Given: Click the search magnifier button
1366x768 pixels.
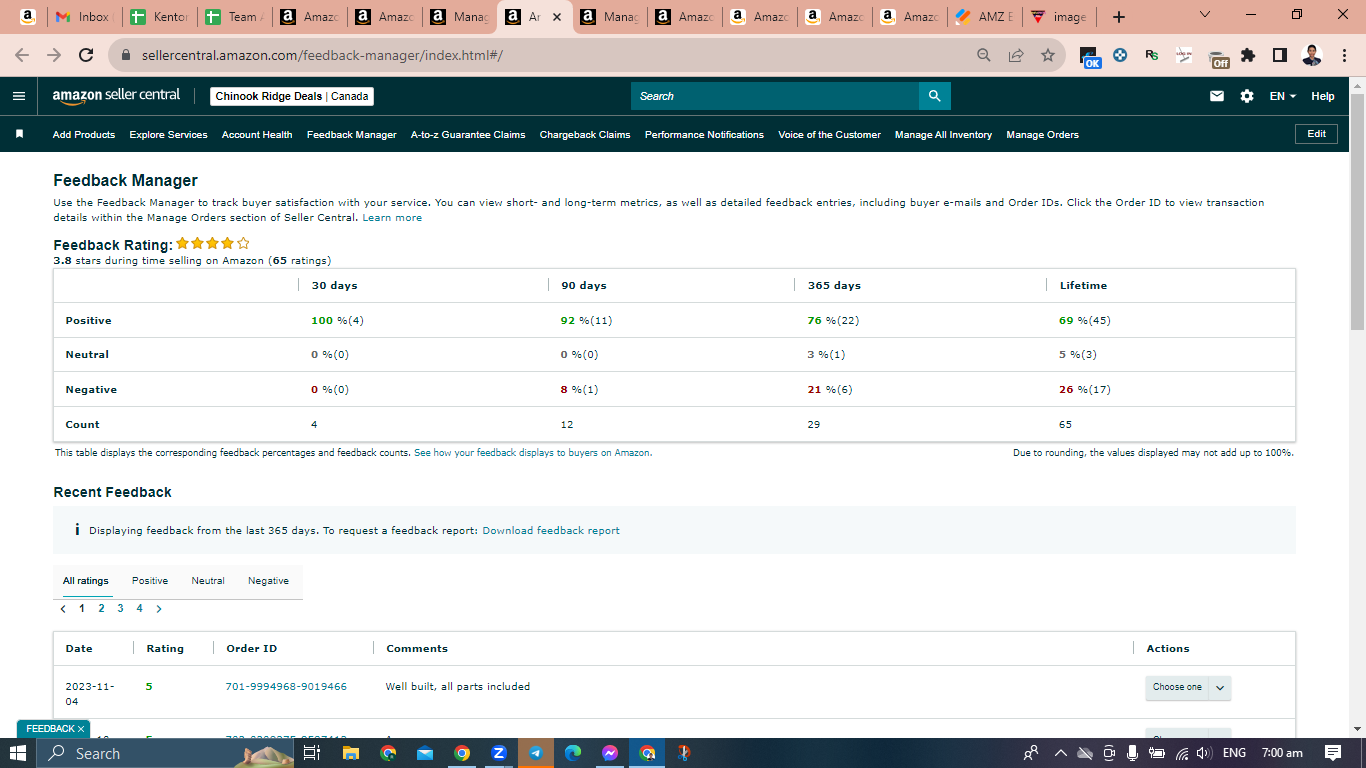Looking at the screenshot, I should (x=935, y=96).
